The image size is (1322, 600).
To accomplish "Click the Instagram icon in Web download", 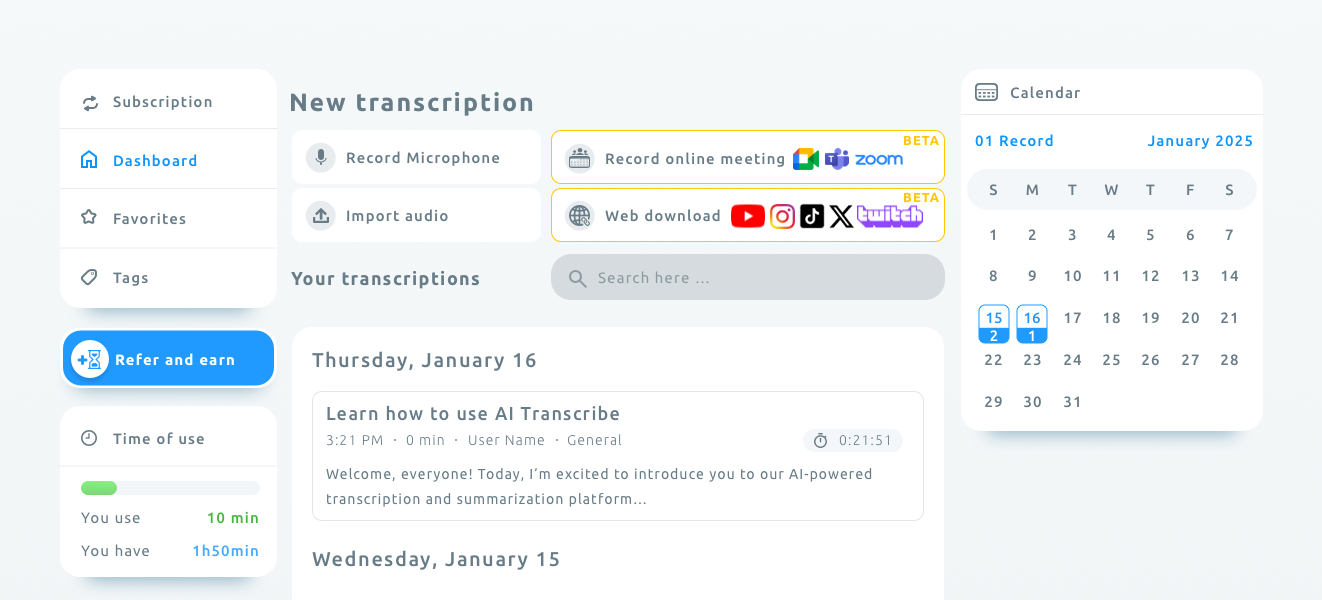I will (x=783, y=216).
